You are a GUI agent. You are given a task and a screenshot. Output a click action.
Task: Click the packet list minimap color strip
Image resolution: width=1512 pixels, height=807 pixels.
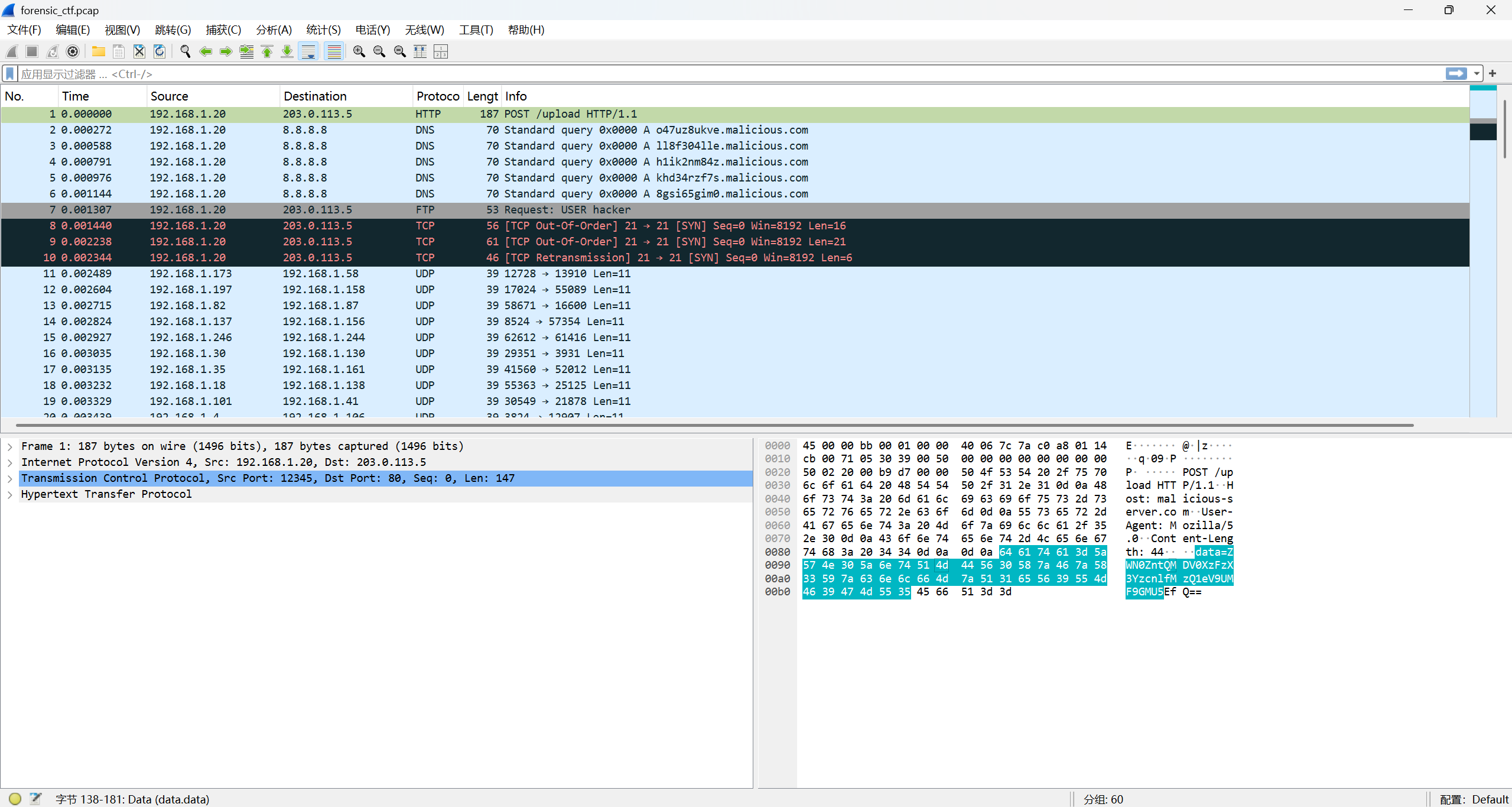pos(1482,236)
